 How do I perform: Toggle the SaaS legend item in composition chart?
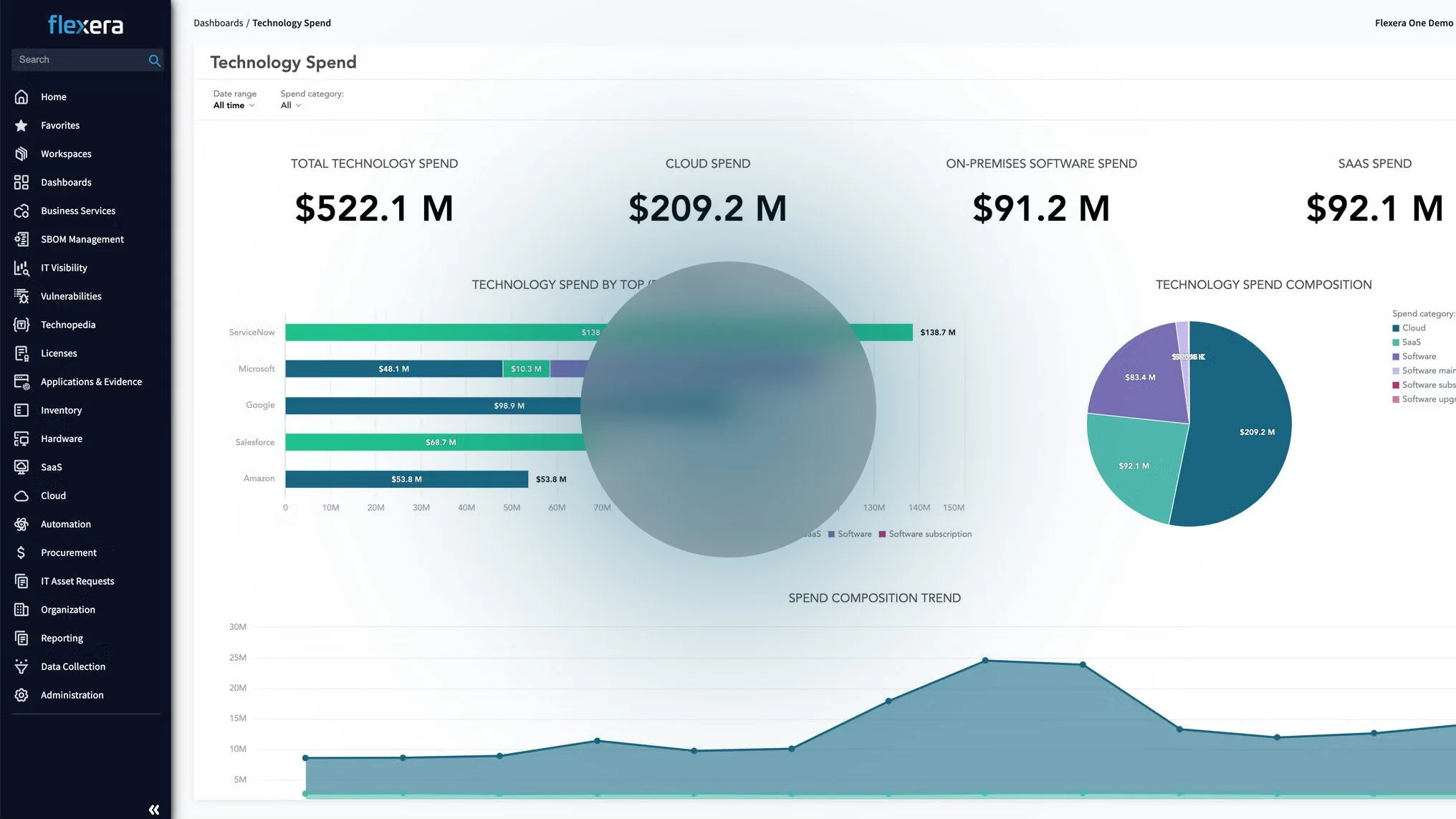[1410, 343]
